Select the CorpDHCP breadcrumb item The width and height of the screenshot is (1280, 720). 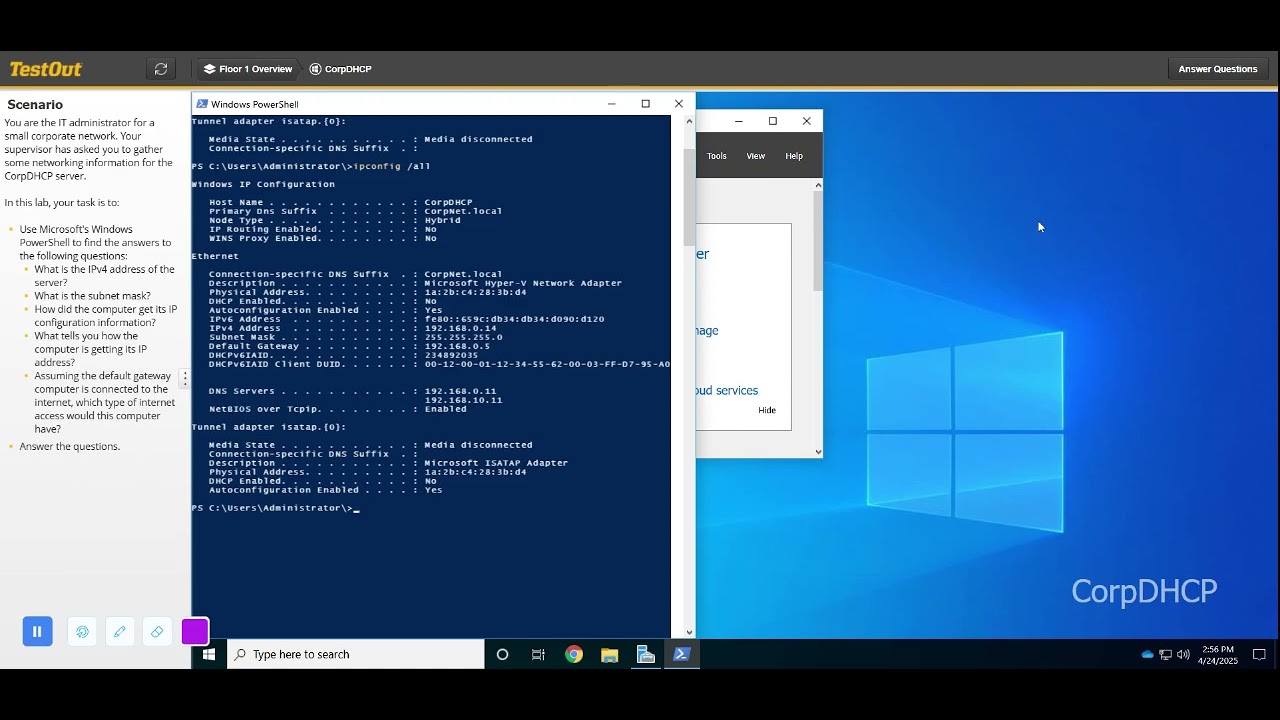click(x=341, y=69)
